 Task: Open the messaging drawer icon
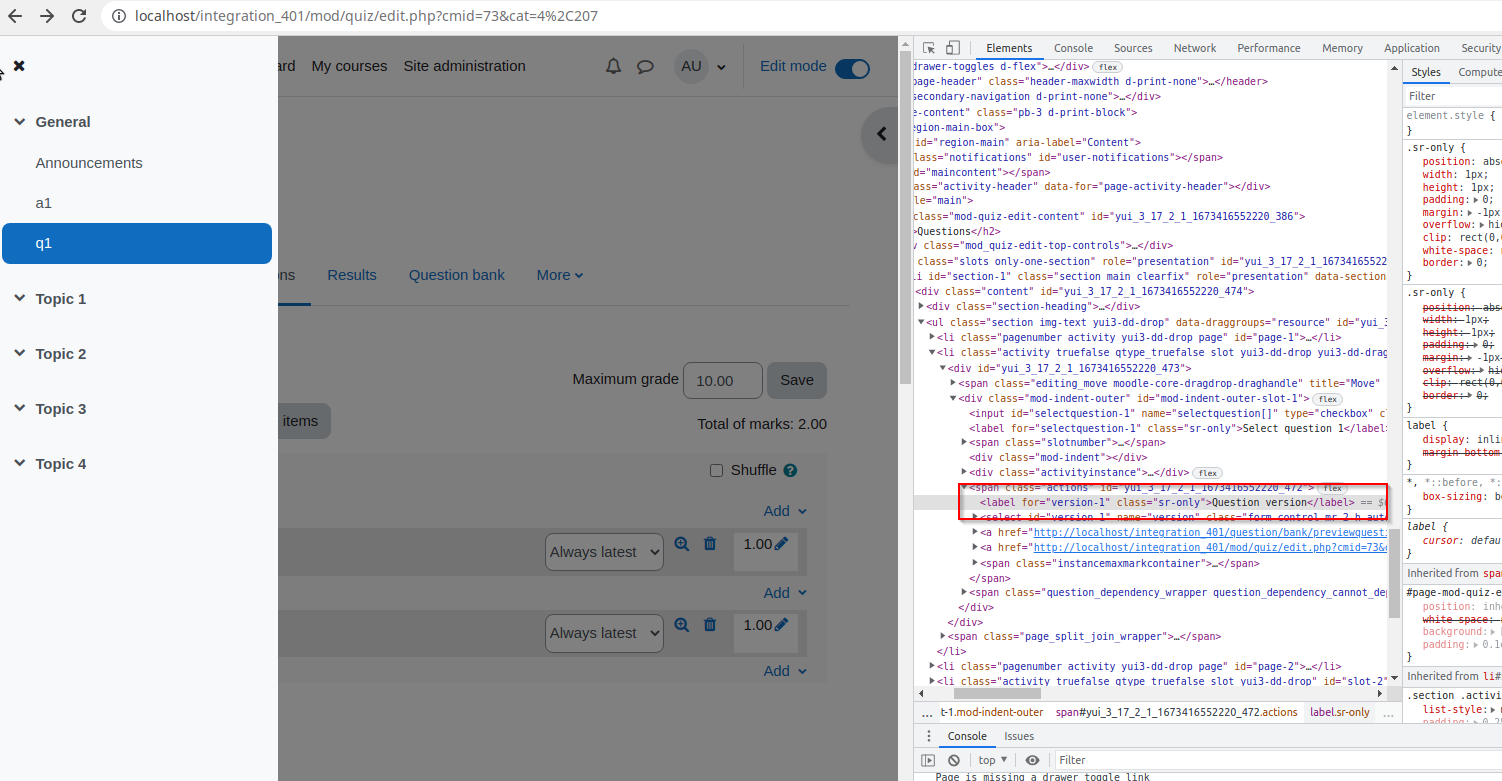646,67
